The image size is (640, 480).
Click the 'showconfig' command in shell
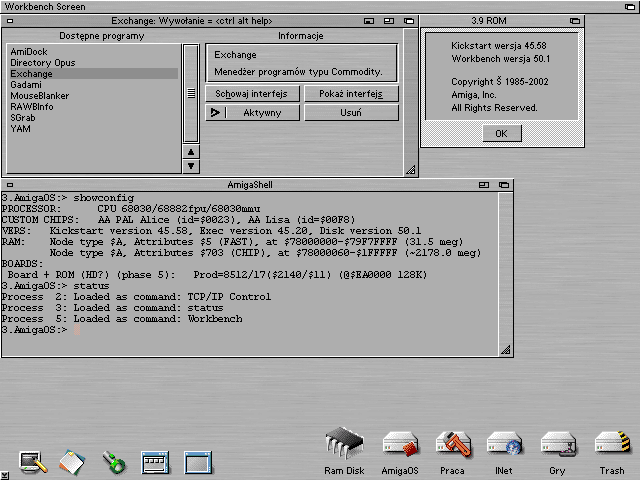[x=104, y=198]
